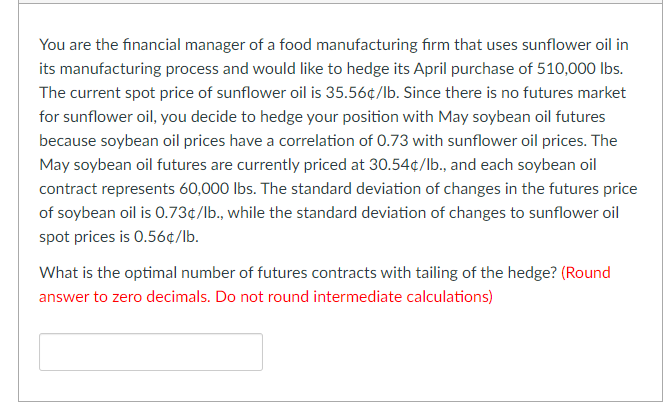
Task: Click the red rounding instruction text
Action: [324, 284]
